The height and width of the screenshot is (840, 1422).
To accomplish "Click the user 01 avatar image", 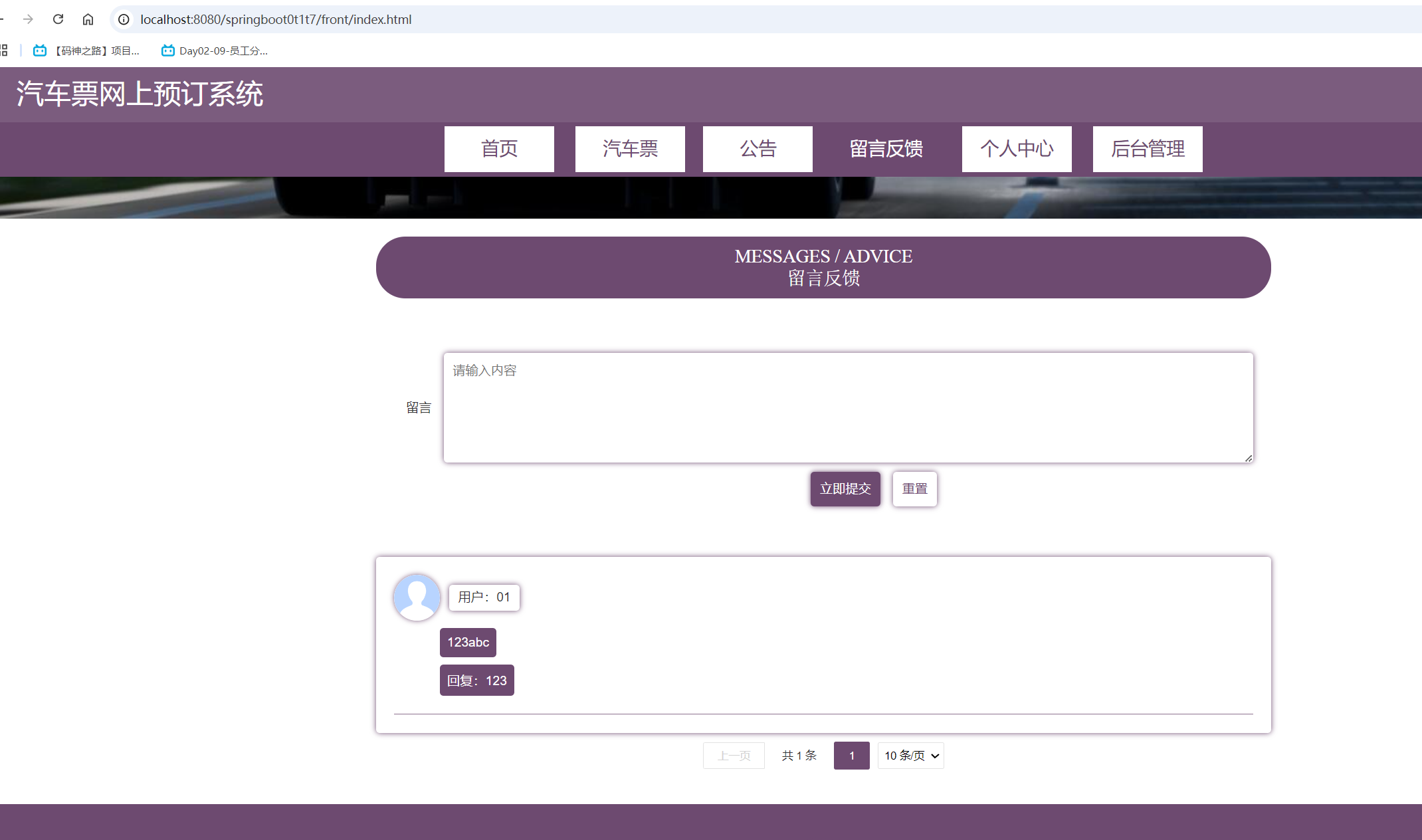I will point(417,597).
